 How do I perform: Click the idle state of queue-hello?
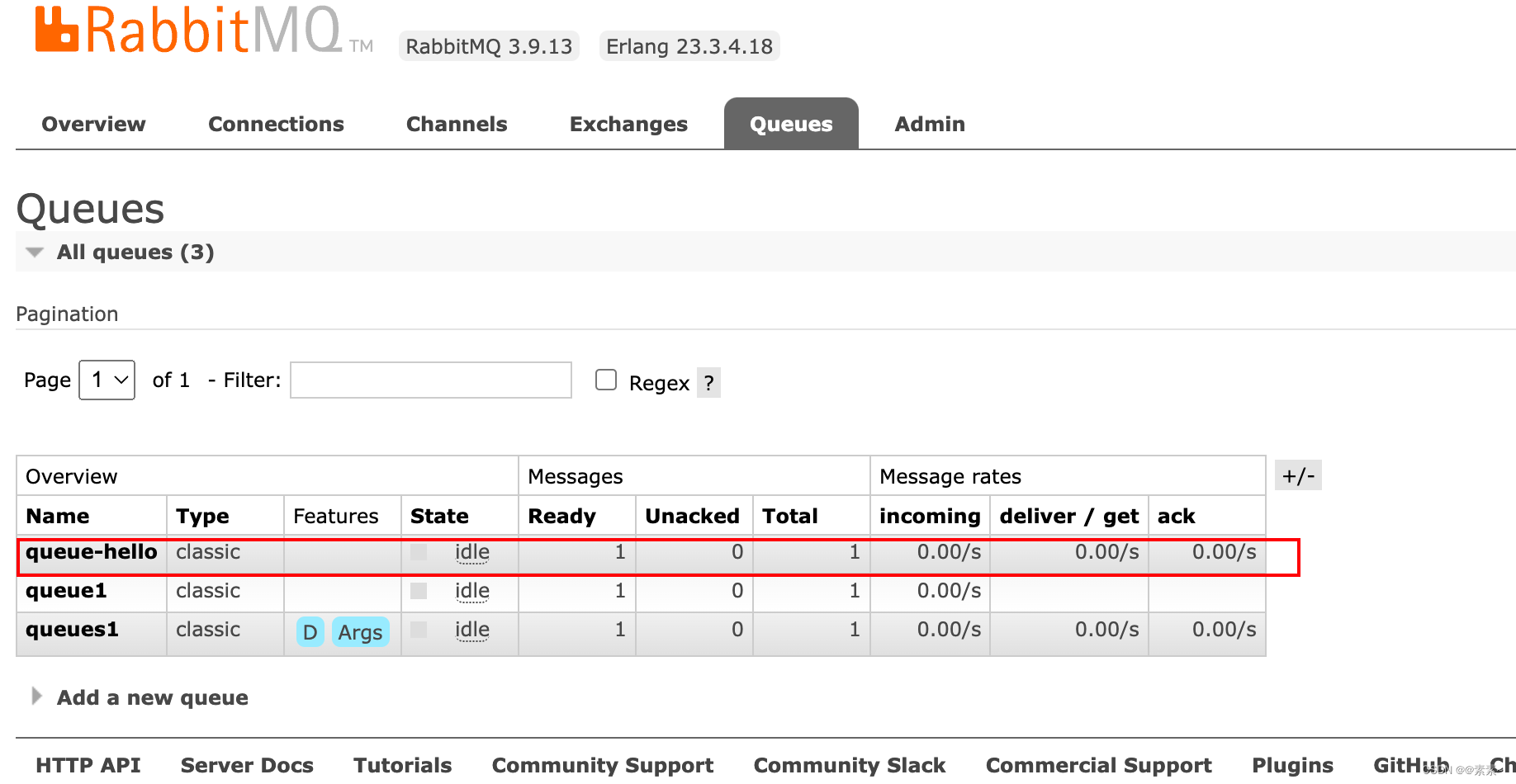pos(472,552)
